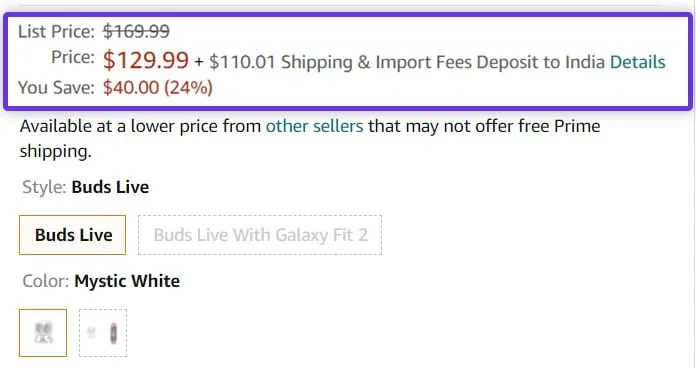Click the Price label beside $129.99

coord(73,57)
